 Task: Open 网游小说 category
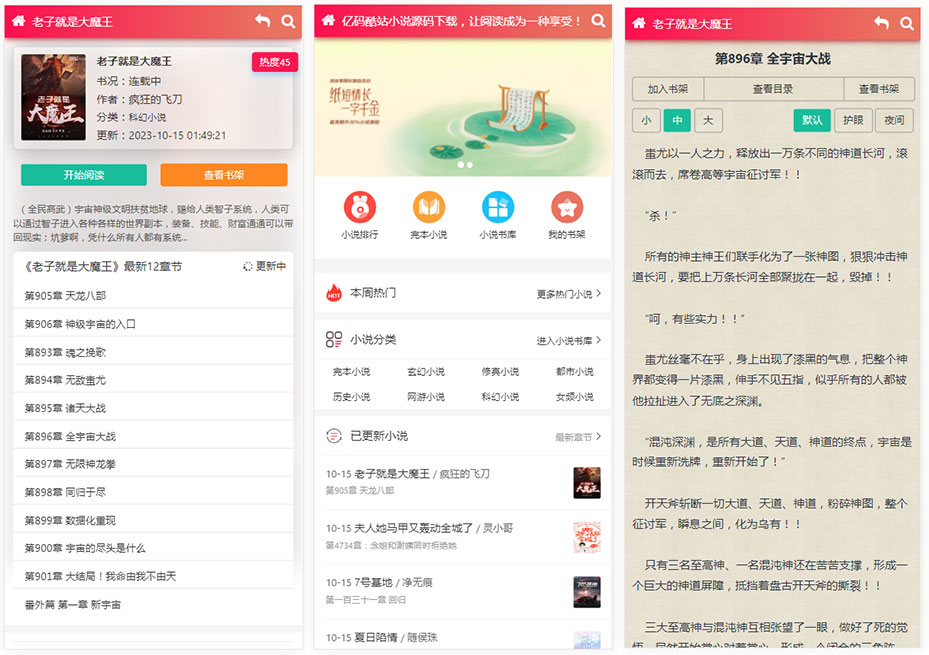coord(426,397)
